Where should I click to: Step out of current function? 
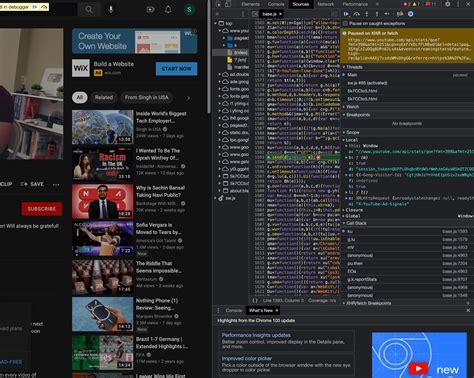377,14
